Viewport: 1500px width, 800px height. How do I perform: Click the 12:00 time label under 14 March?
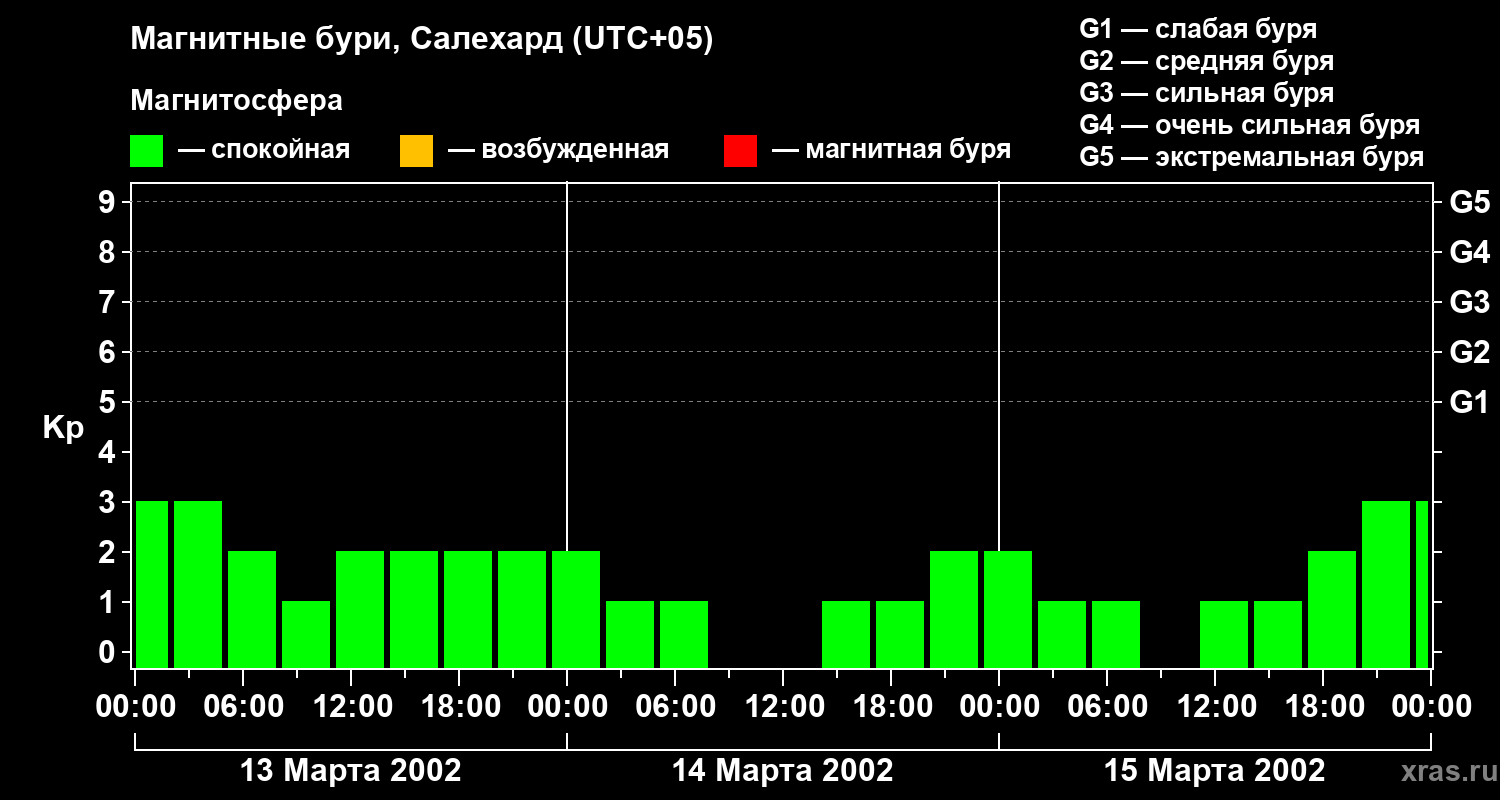(x=782, y=707)
